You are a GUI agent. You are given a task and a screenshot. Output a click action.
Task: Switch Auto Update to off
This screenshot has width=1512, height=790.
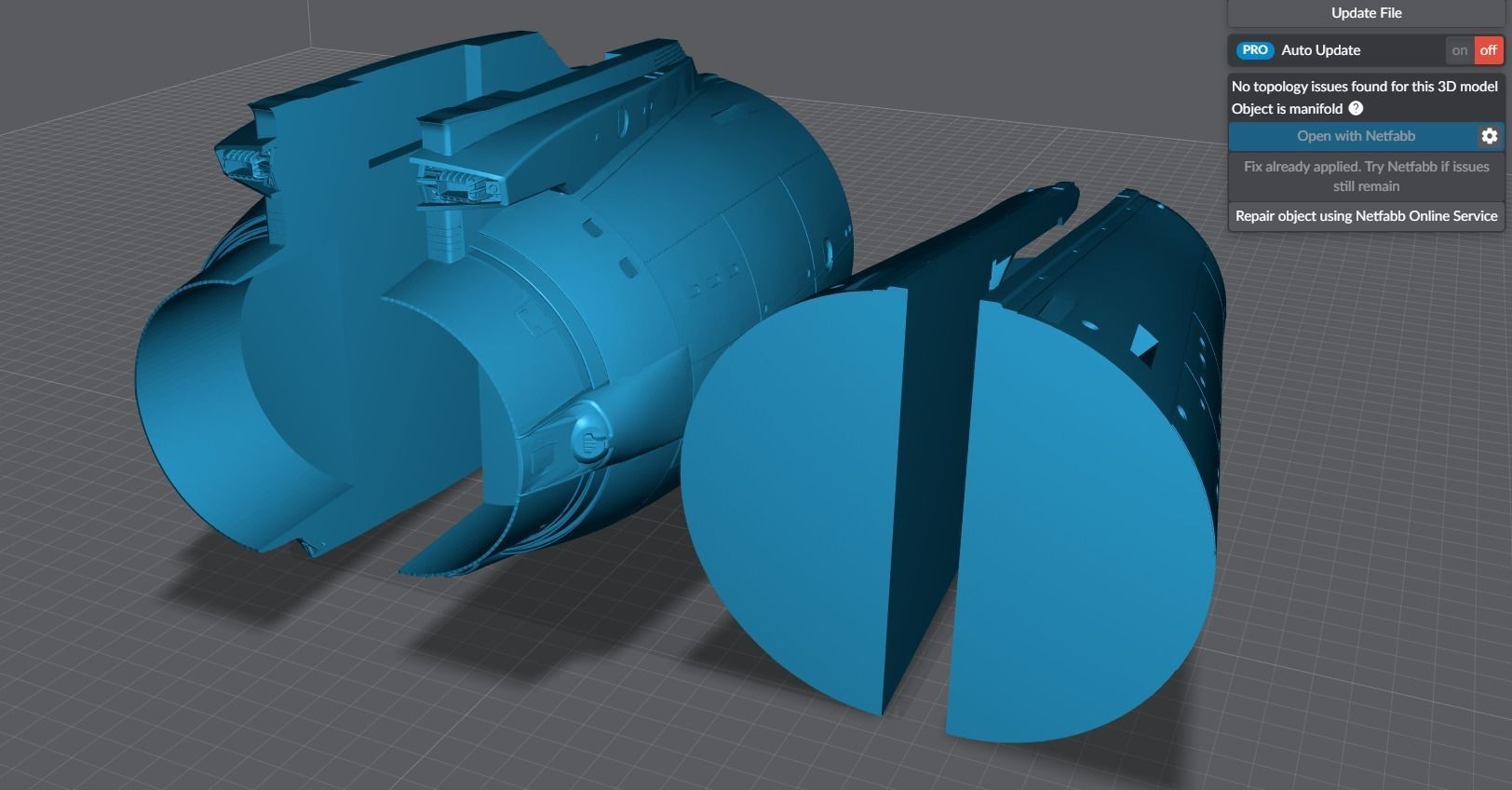click(1489, 50)
